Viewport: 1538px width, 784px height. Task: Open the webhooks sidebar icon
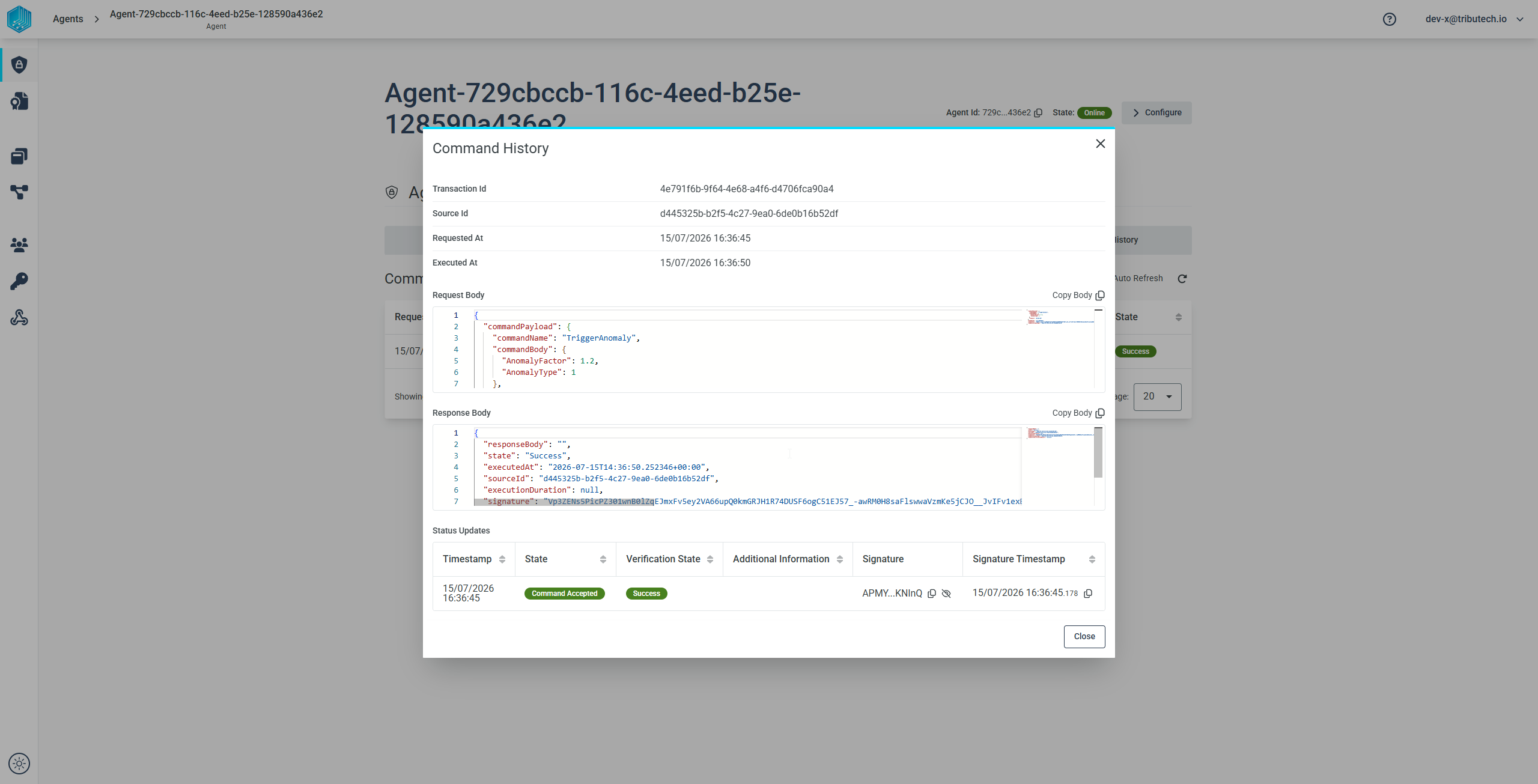(x=19, y=317)
